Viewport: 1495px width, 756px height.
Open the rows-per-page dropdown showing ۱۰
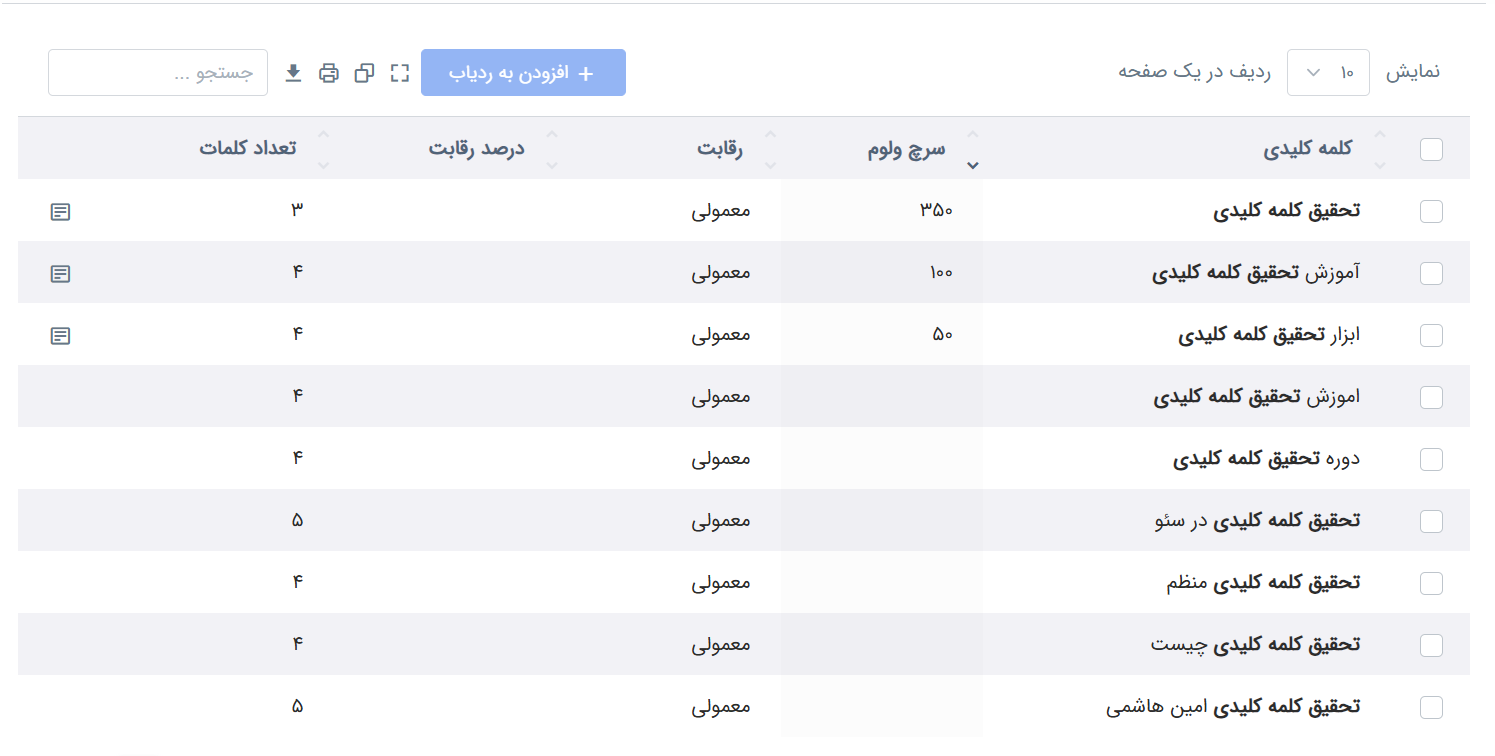point(1328,72)
